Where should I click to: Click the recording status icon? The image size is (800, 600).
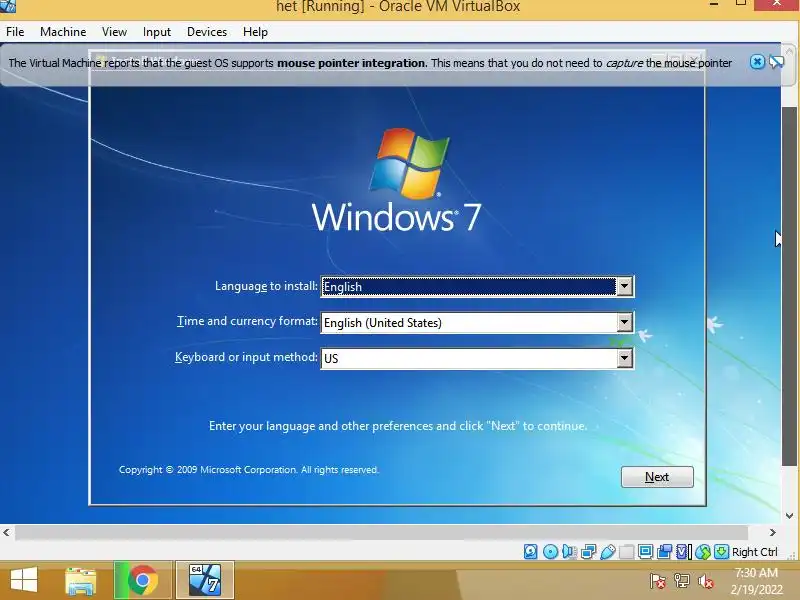(x=664, y=552)
